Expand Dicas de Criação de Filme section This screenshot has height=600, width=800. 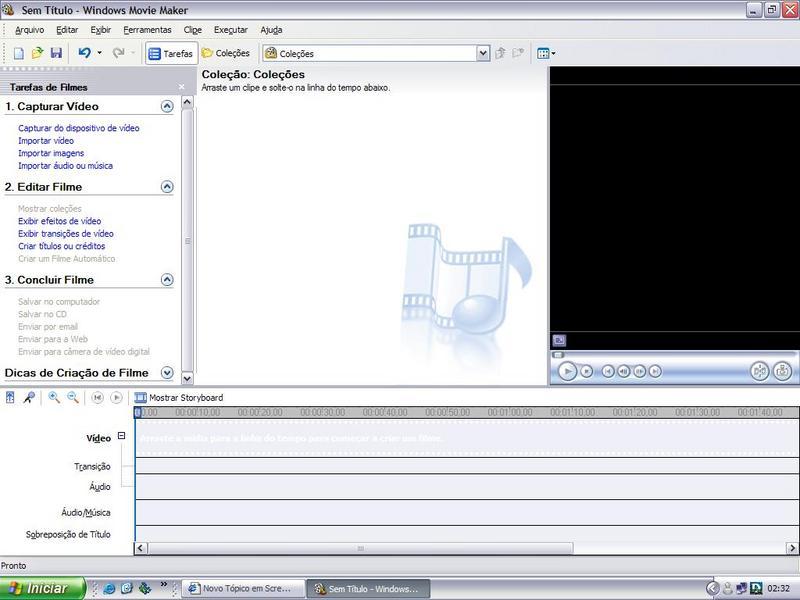pyautogui.click(x=167, y=372)
